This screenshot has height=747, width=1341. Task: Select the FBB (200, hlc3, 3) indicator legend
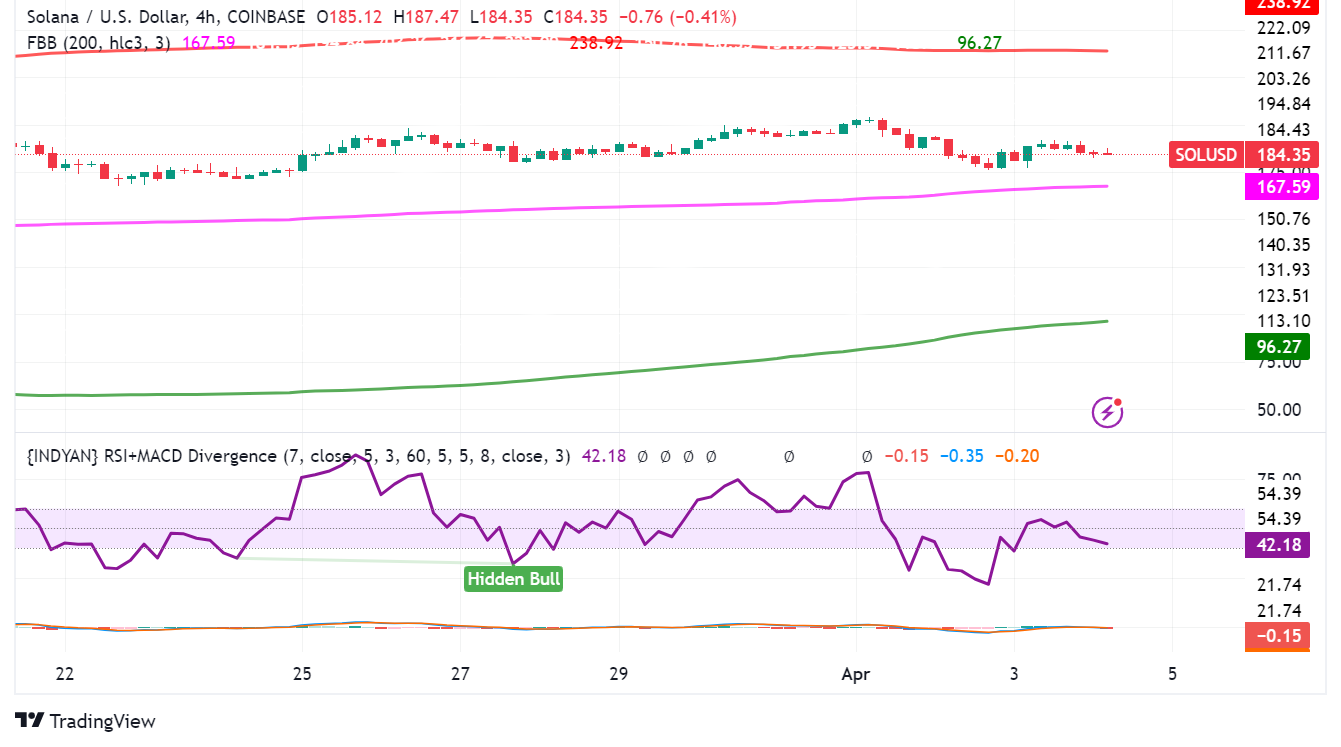98,43
